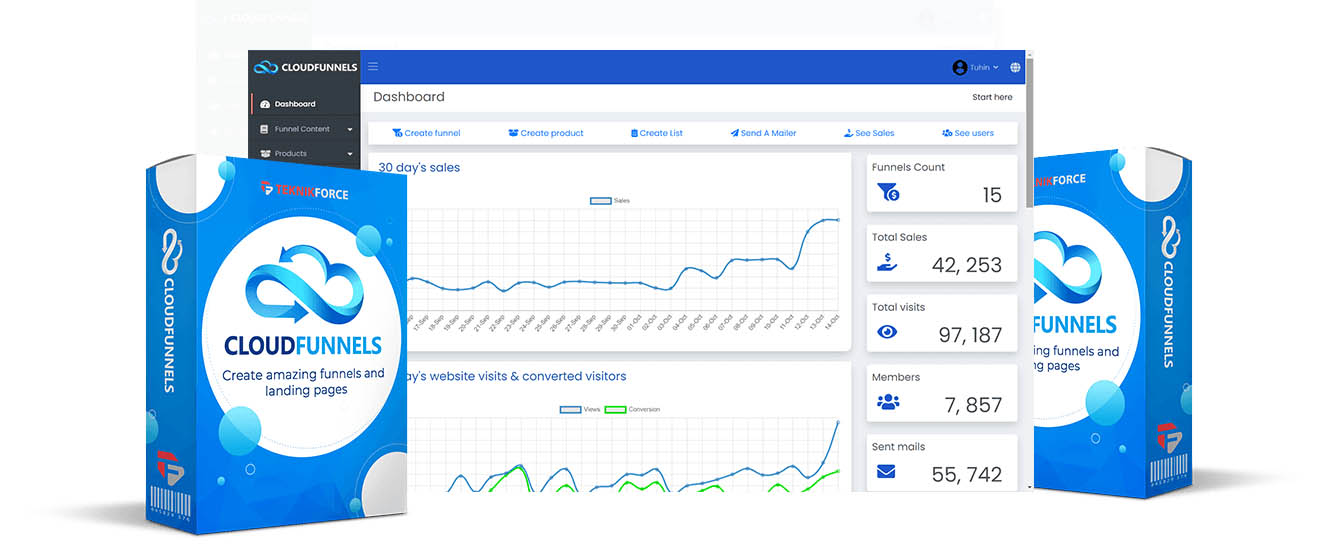This screenshot has height=549, width=1327.
Task: Click the Dashboard gauge icon in the sidebar
Action: point(265,104)
